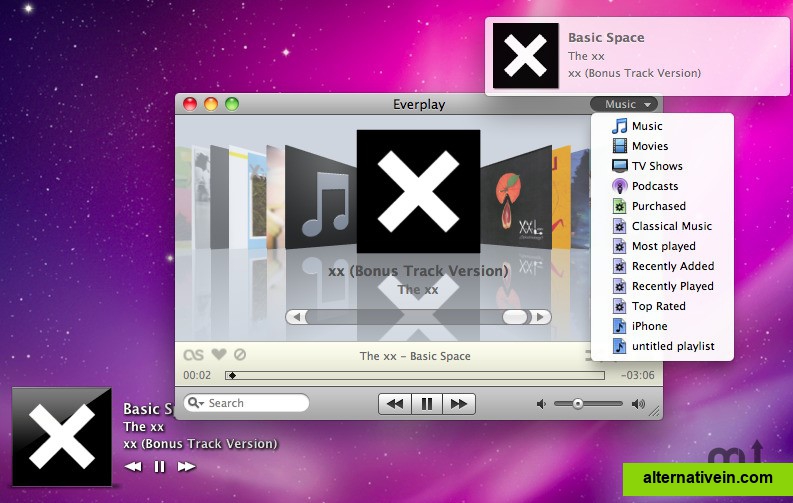This screenshot has height=503, width=793.
Task: Select the iPhone playlist
Action: (x=662, y=326)
